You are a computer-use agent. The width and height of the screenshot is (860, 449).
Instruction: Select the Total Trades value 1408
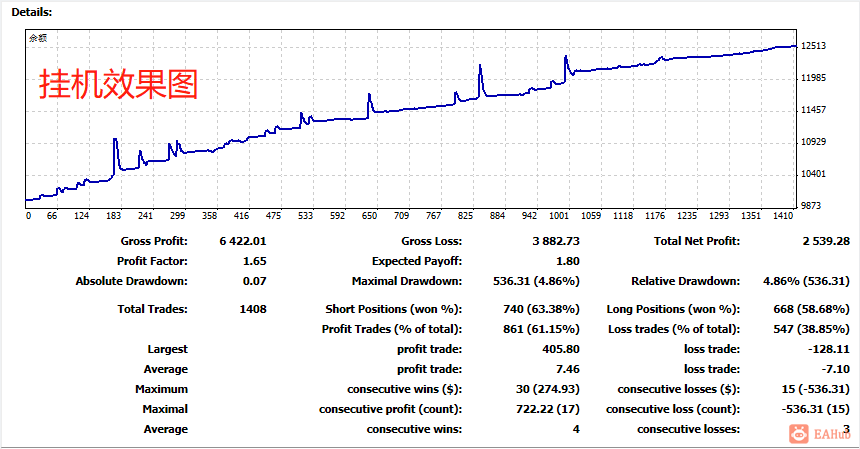[253, 309]
